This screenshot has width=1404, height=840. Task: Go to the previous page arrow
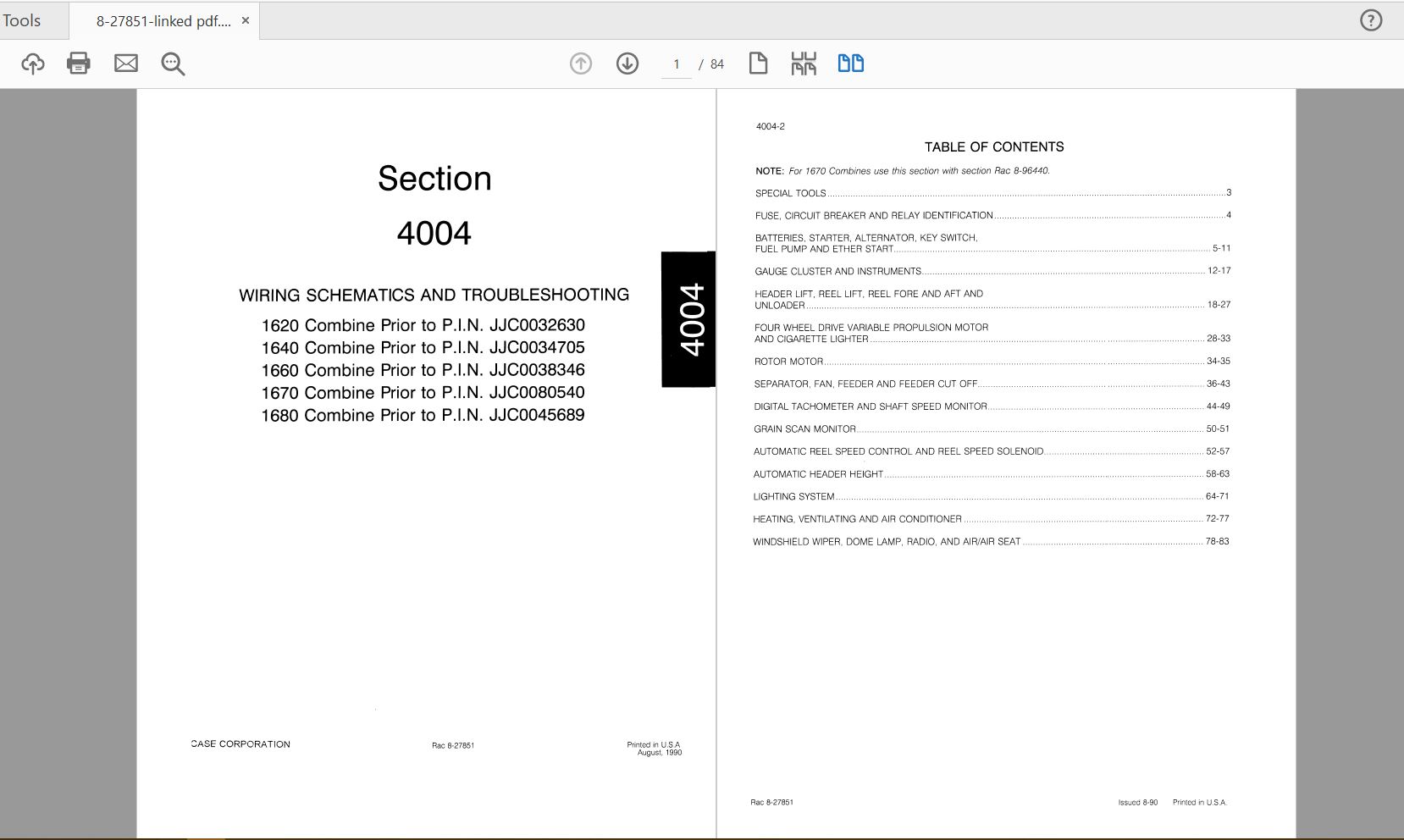[x=581, y=64]
